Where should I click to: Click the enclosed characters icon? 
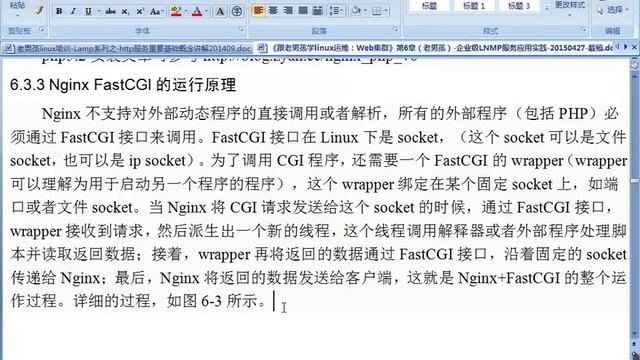tap(236, 11)
